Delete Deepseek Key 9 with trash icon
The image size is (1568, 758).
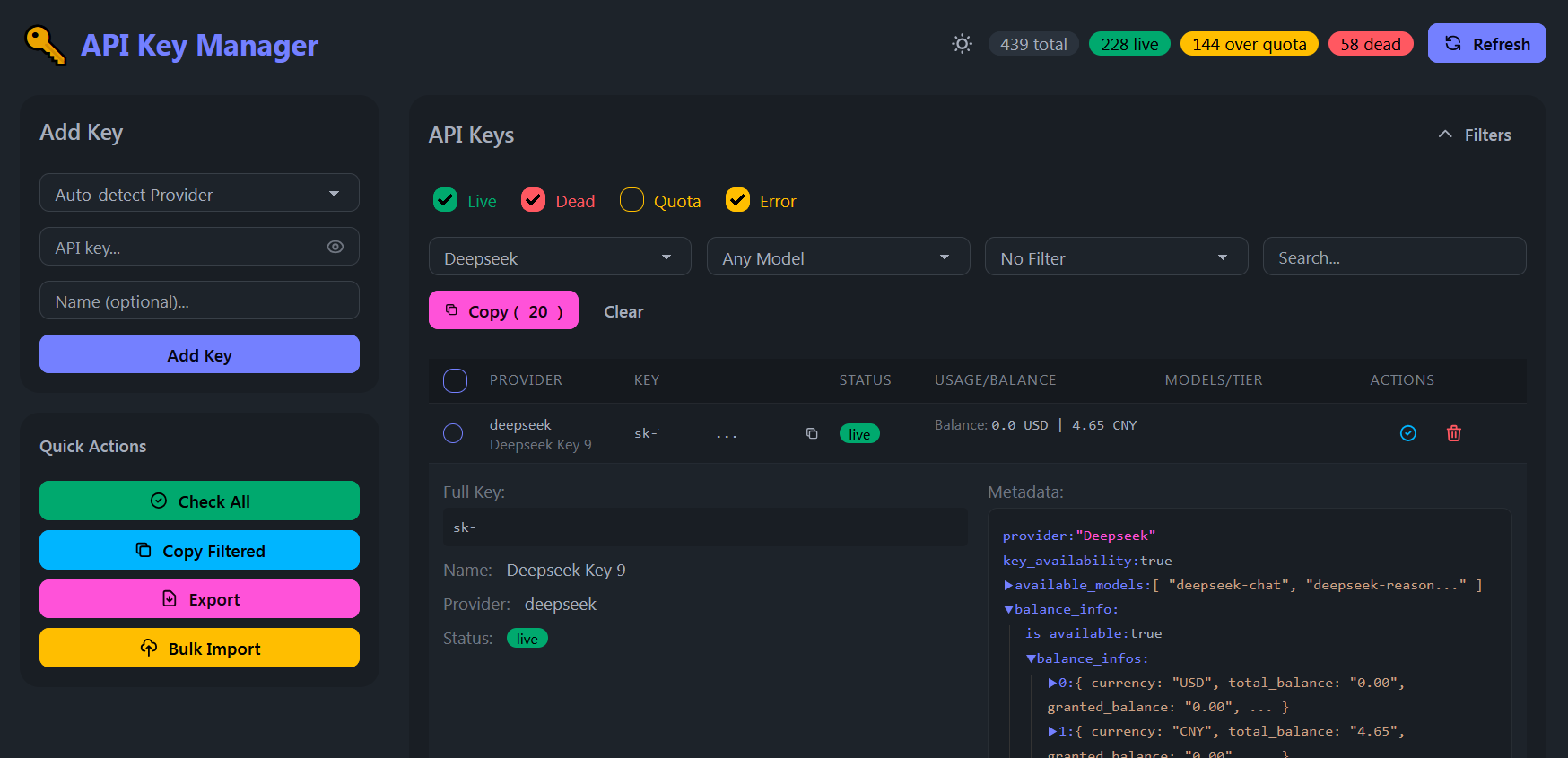[1454, 433]
